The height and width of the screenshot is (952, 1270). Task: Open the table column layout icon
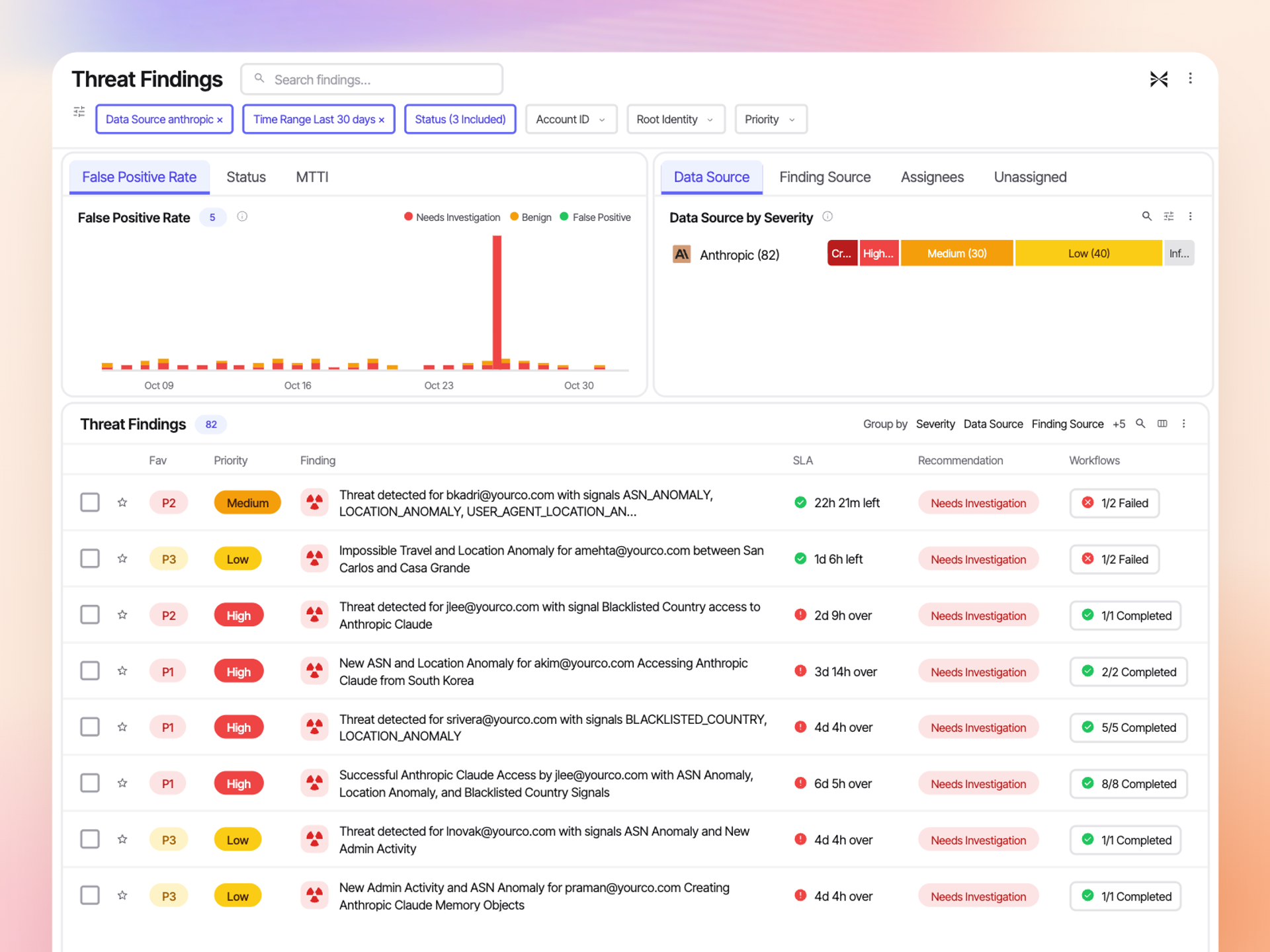tap(1162, 424)
